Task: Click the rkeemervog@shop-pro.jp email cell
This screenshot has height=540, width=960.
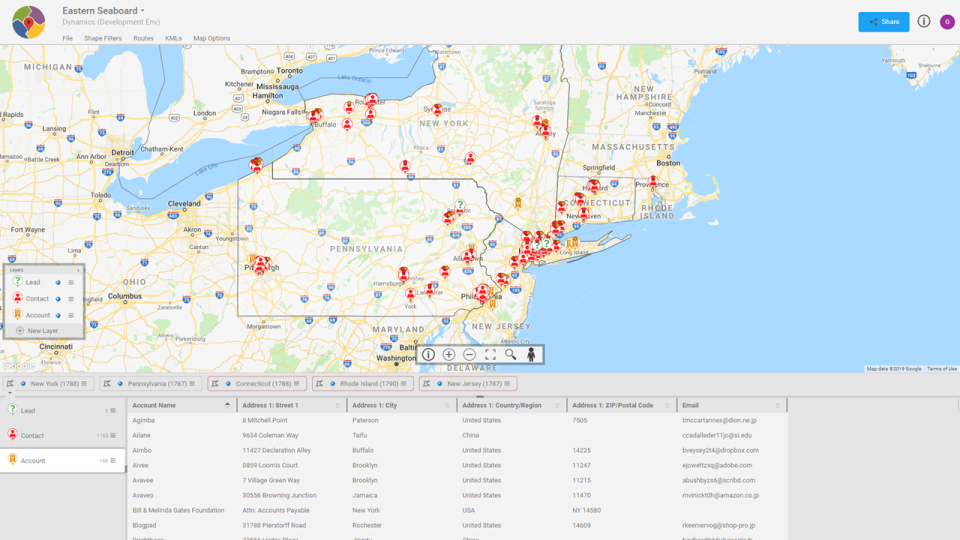Action: [718, 525]
